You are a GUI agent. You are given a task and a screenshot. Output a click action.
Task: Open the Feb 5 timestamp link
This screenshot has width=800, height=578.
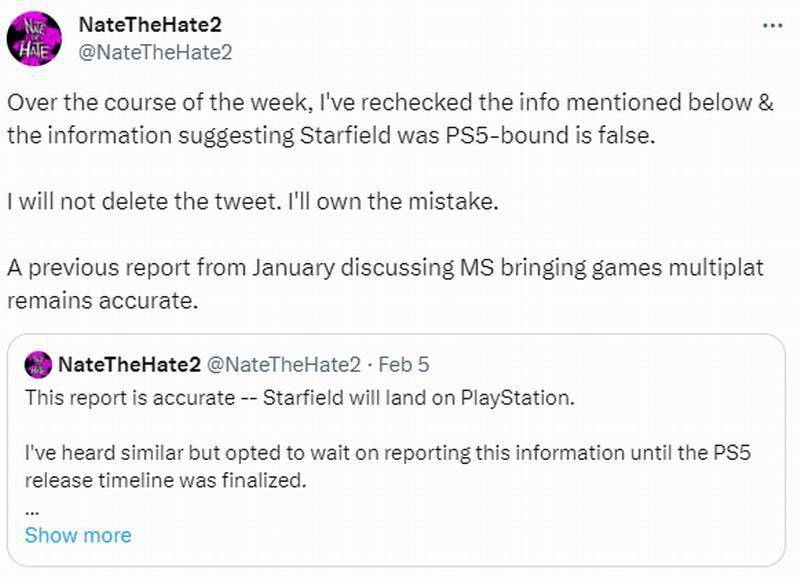[405, 364]
